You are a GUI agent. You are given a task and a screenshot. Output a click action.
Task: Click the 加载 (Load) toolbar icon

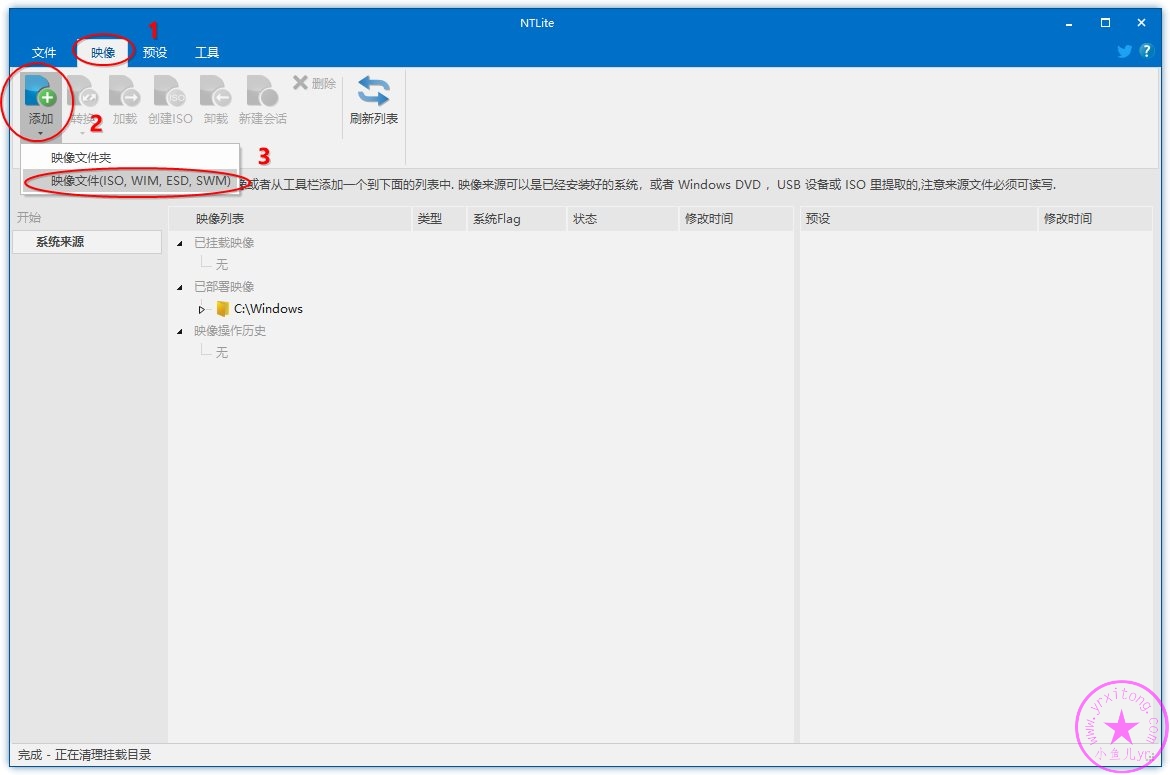(x=125, y=91)
